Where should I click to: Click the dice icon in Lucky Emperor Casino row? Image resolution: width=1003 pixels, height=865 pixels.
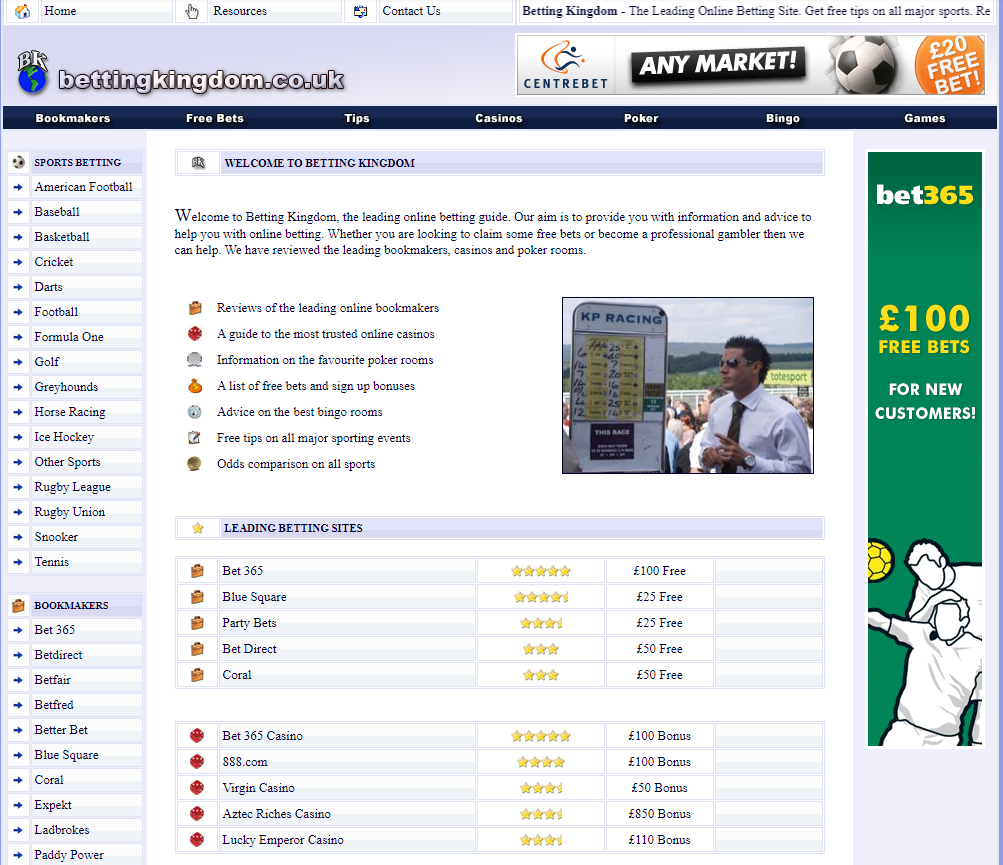(197, 840)
